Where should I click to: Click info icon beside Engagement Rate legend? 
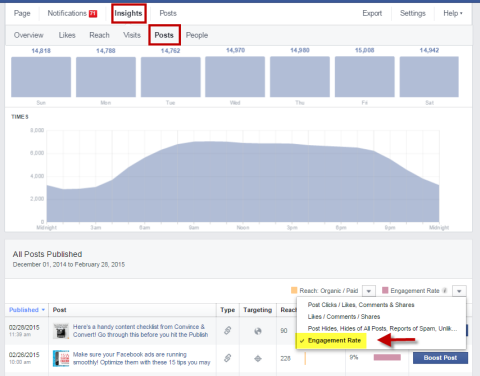point(445,290)
